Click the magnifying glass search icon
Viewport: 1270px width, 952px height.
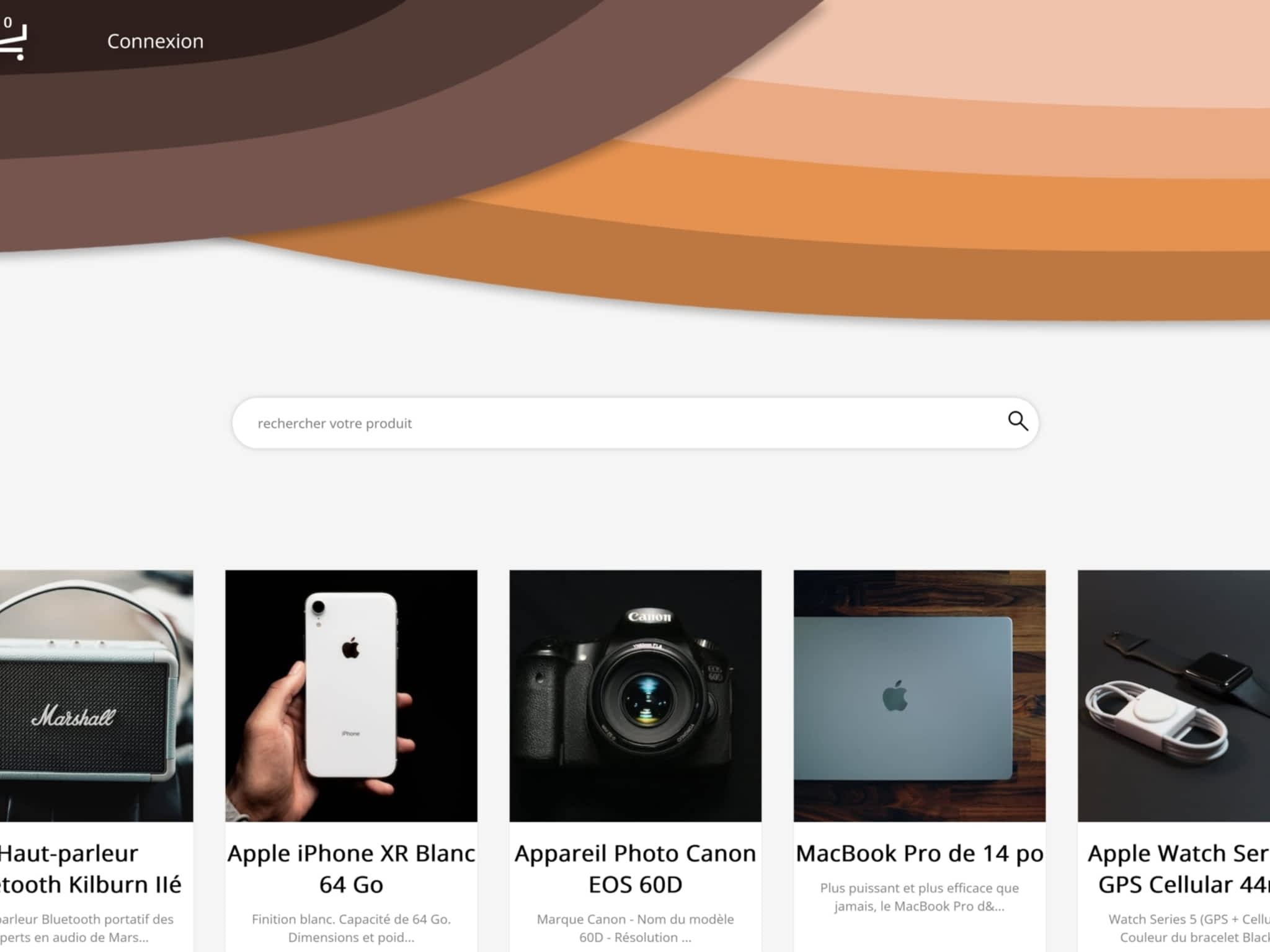click(1017, 421)
